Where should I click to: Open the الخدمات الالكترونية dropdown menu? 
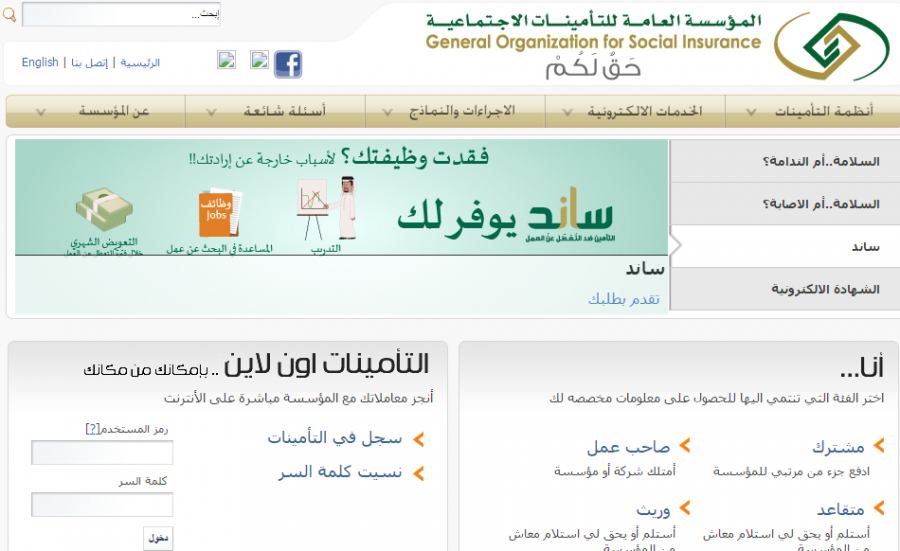(x=635, y=111)
